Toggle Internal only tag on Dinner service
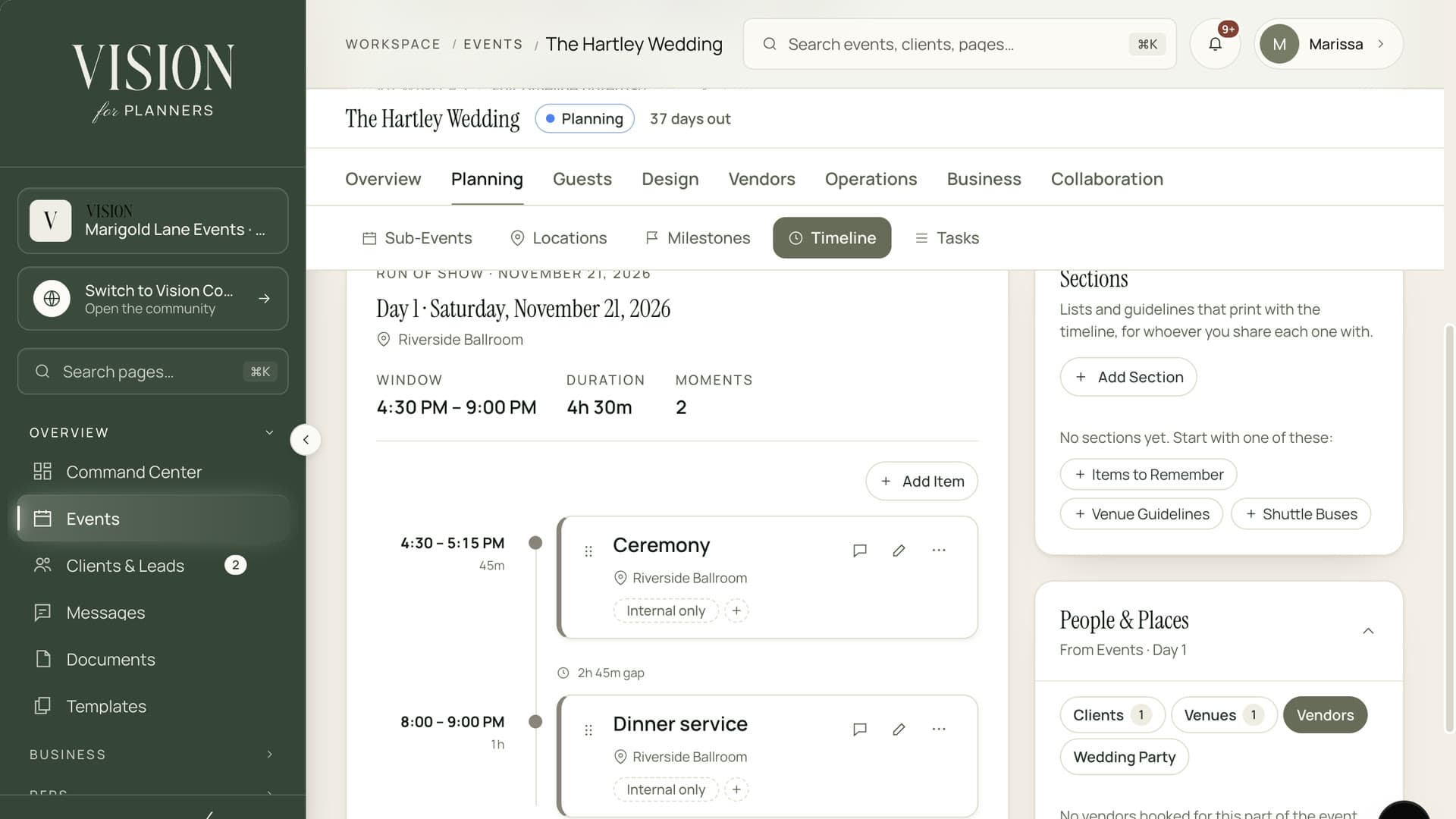Viewport: 1456px width, 819px height. (666, 789)
